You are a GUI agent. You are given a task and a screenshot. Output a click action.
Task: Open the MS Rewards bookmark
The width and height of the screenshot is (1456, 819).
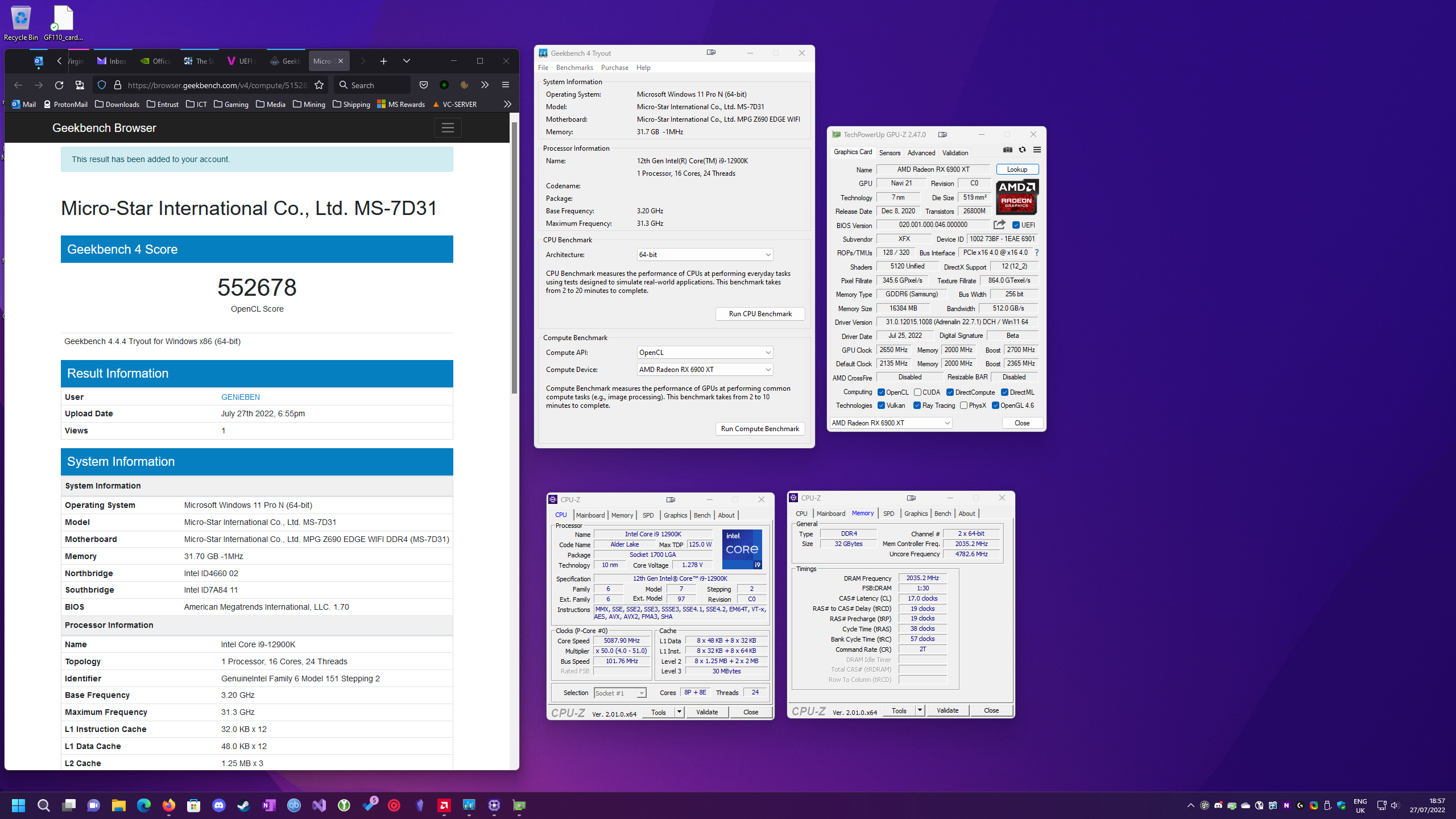pos(402,104)
